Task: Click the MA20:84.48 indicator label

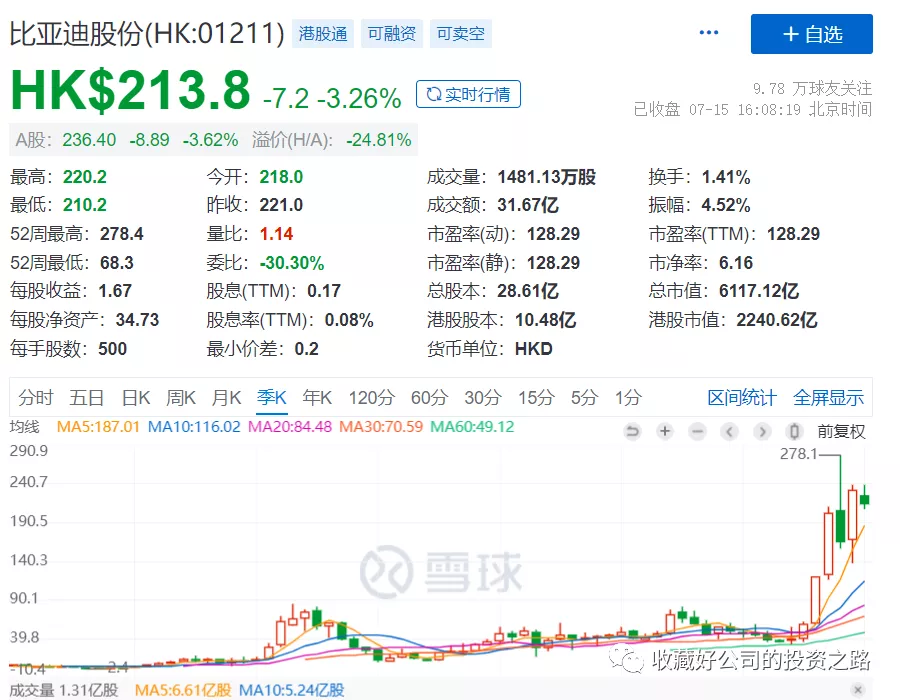Action: [290, 427]
